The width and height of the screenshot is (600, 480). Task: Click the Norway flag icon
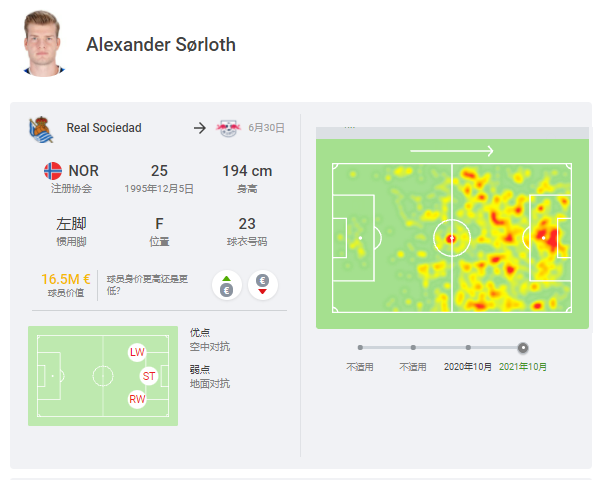[53, 171]
